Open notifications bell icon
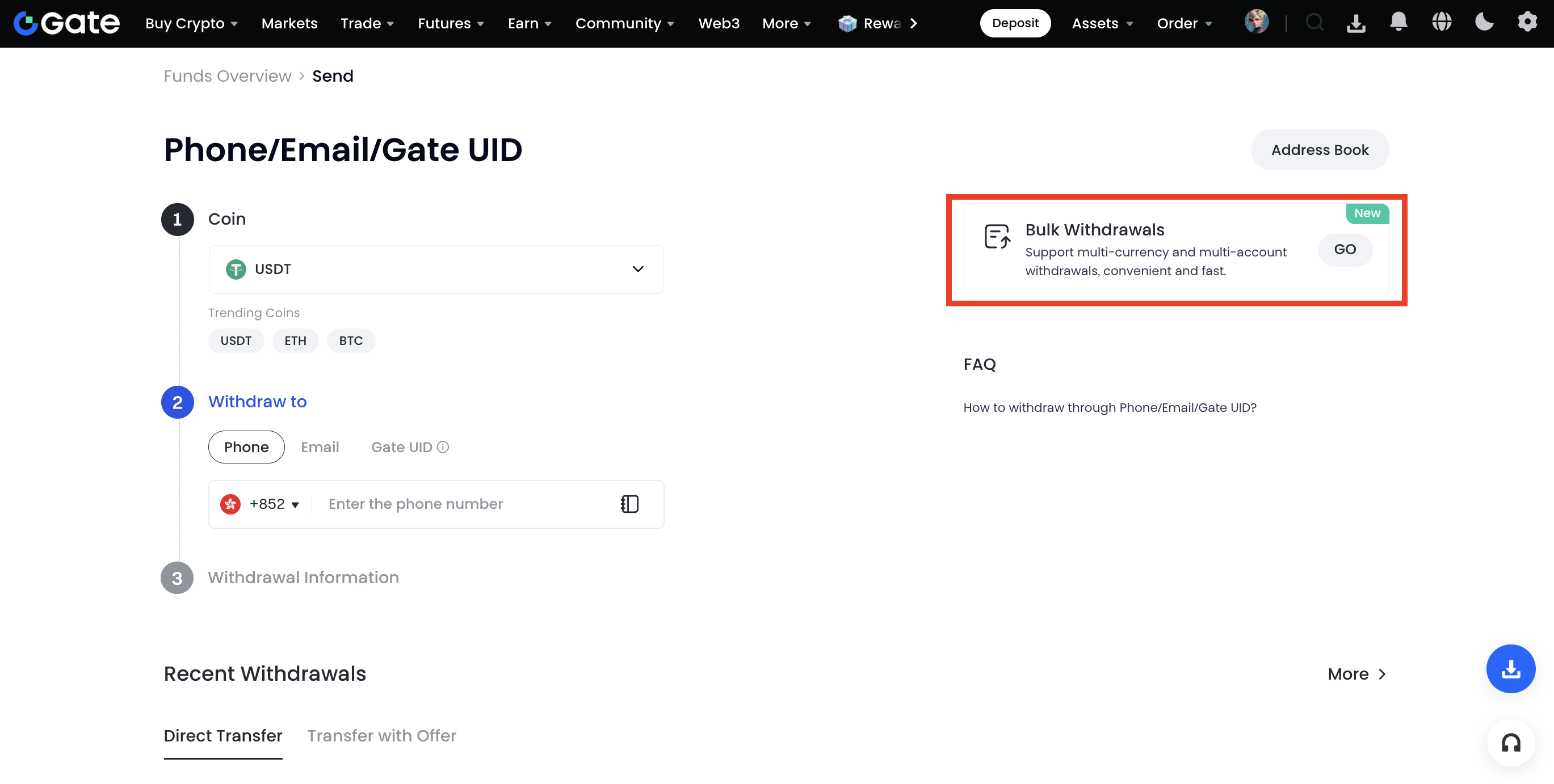Viewport: 1554px width, 784px height. (x=1398, y=23)
